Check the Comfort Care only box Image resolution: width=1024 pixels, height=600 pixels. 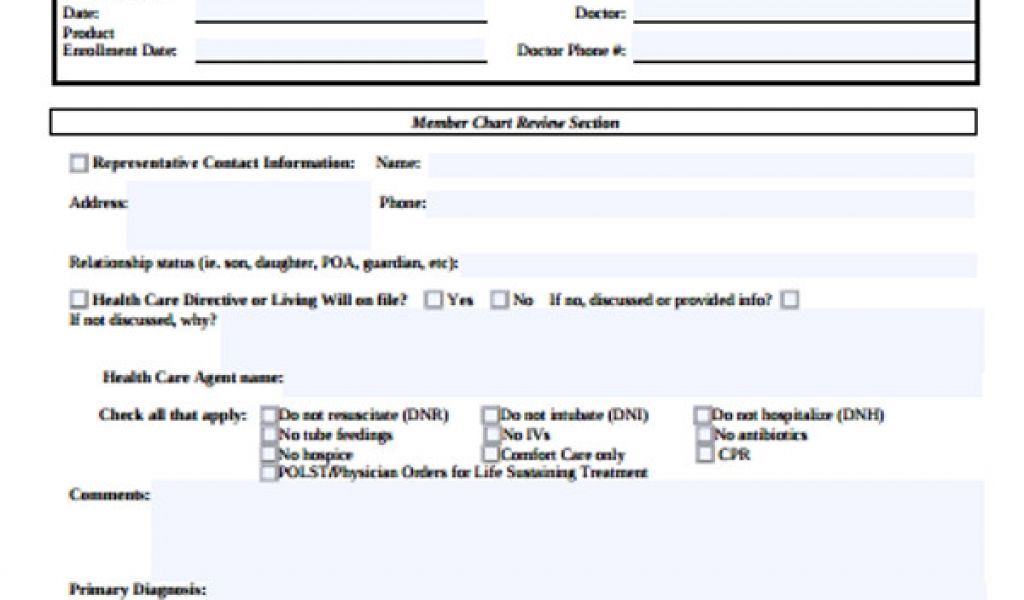(x=491, y=454)
